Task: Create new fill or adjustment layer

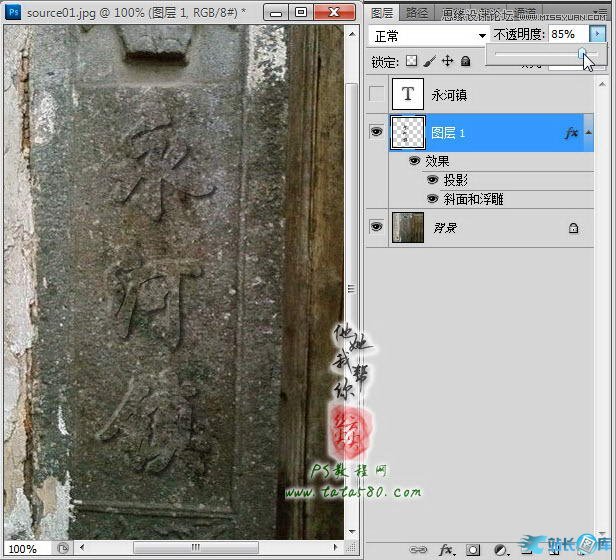Action: [x=497, y=549]
